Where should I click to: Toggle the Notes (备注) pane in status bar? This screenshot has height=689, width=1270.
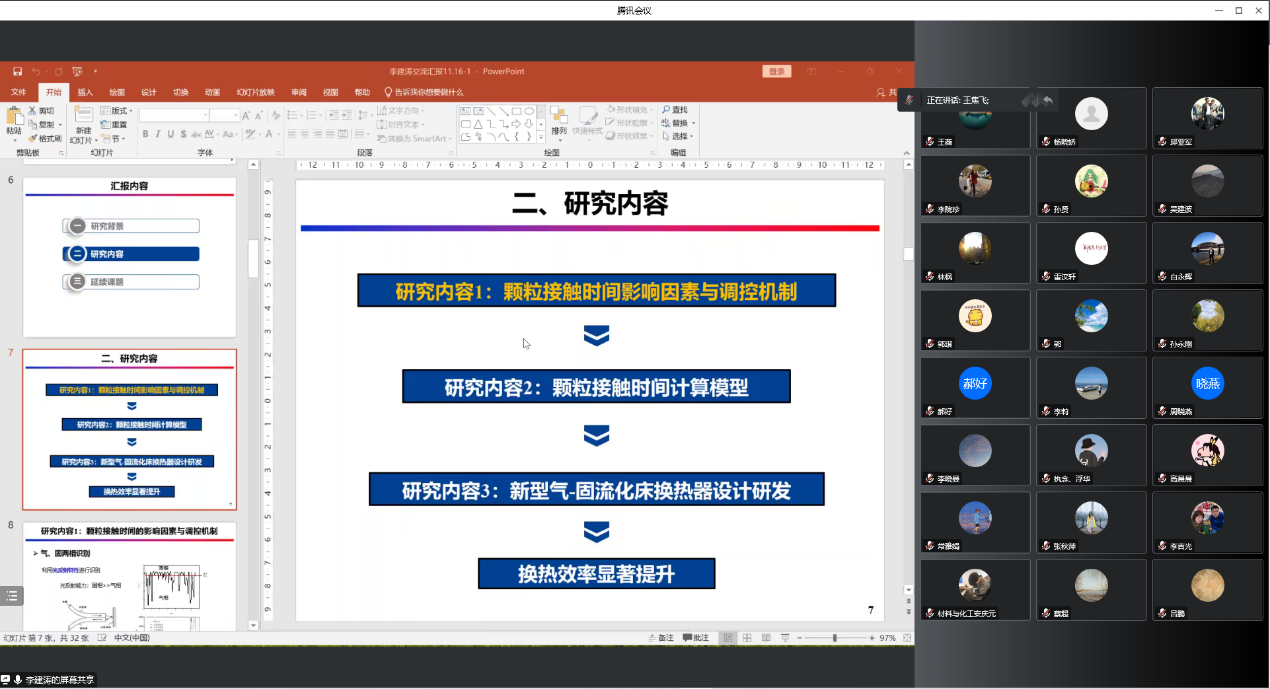coord(661,638)
